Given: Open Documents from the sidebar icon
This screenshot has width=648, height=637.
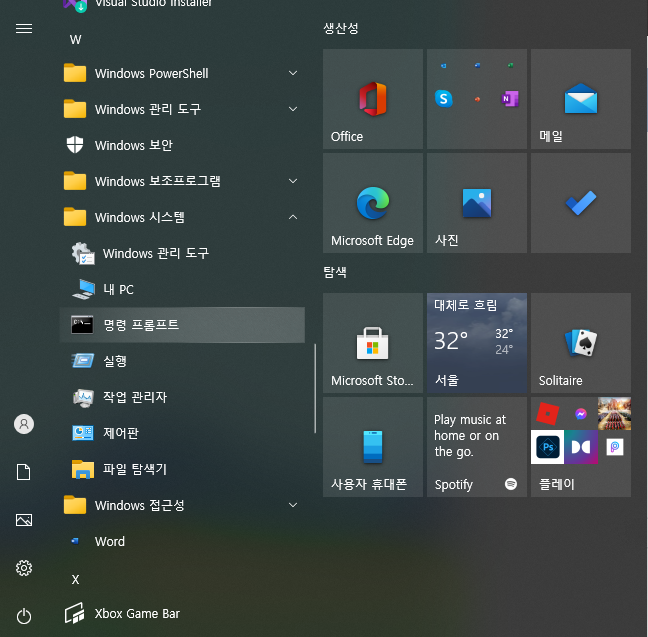Looking at the screenshot, I should click(x=24, y=472).
